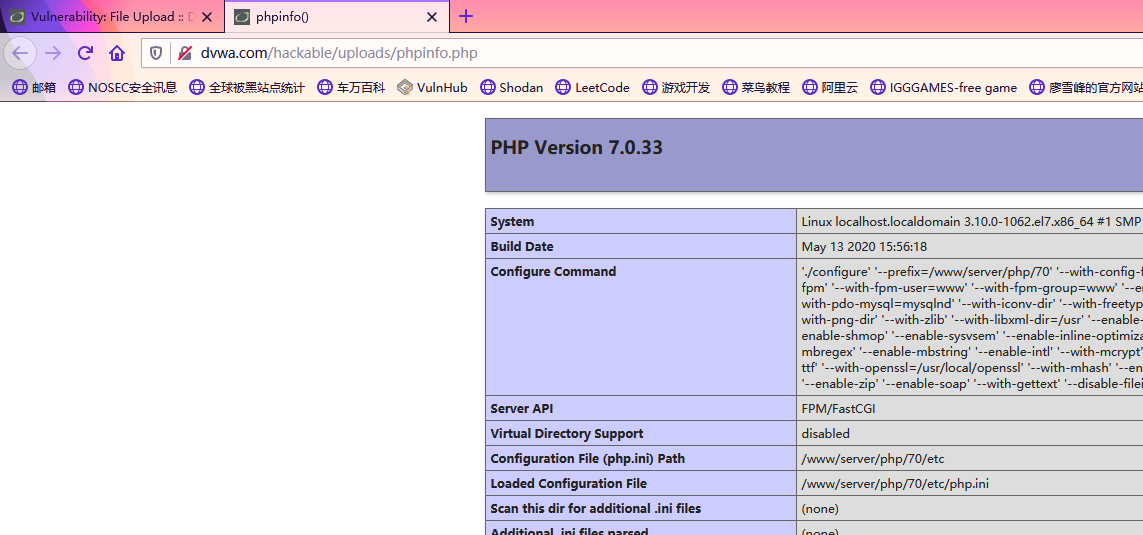Go to the browser Home page
This screenshot has height=535, width=1143.
[117, 53]
